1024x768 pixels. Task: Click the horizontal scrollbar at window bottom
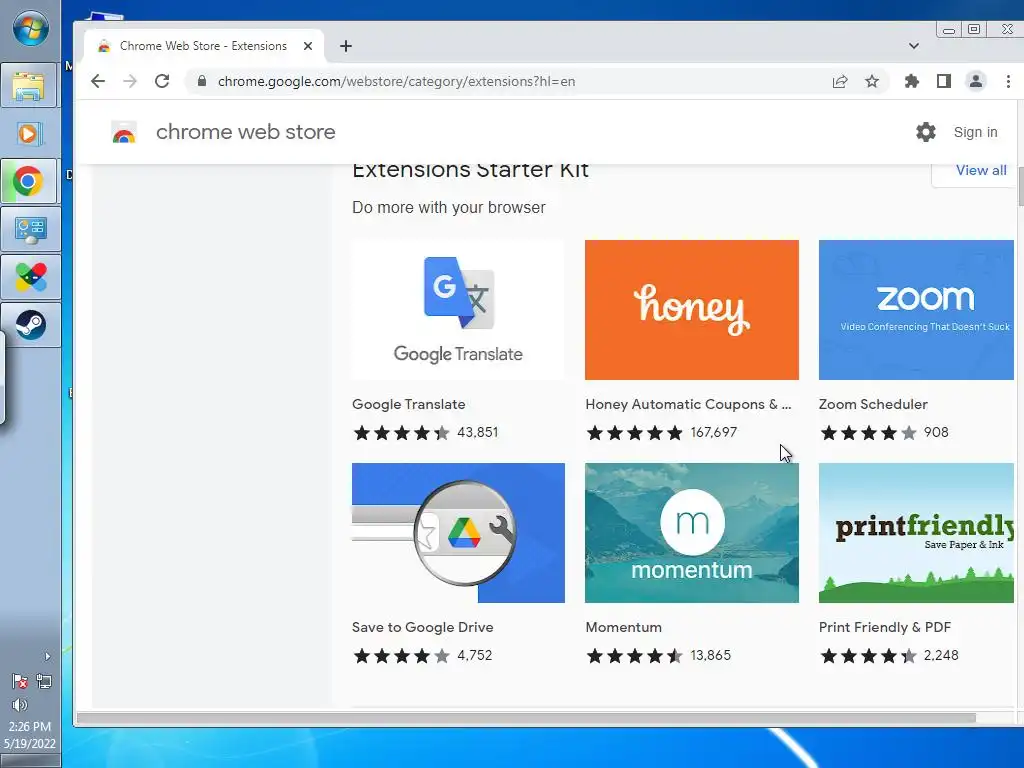(526, 718)
